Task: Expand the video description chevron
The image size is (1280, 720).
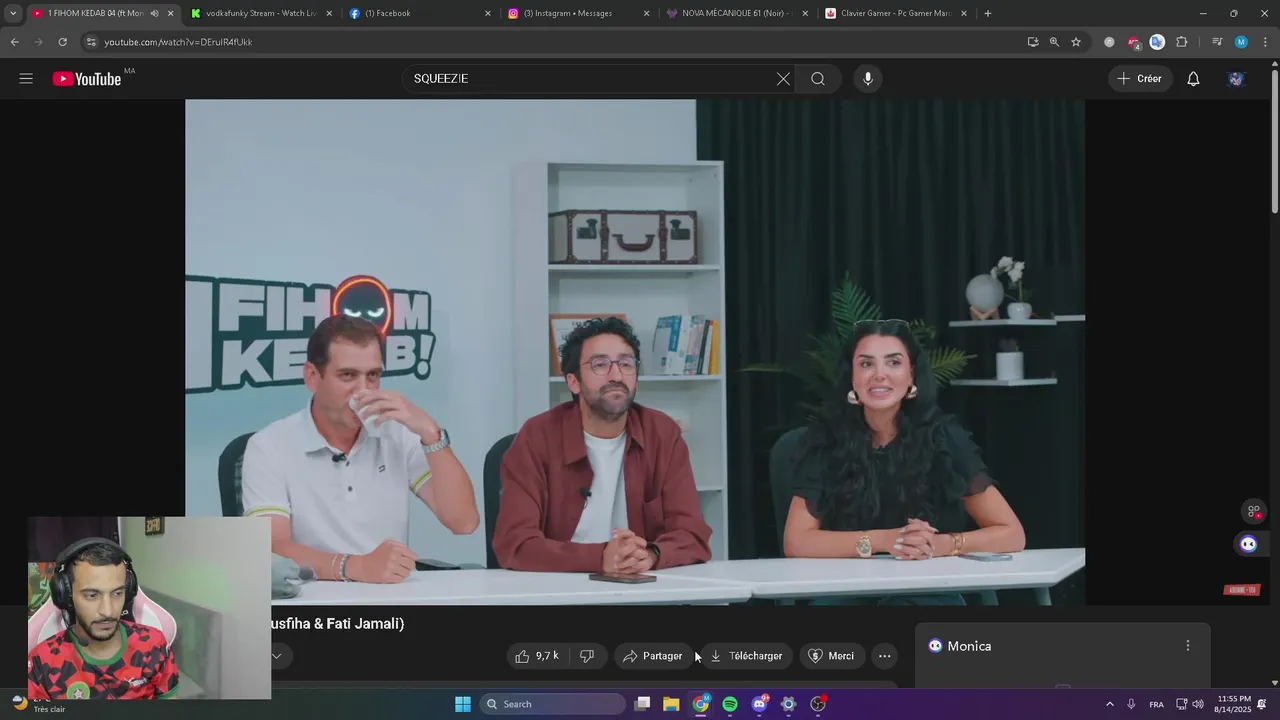Action: (276, 656)
